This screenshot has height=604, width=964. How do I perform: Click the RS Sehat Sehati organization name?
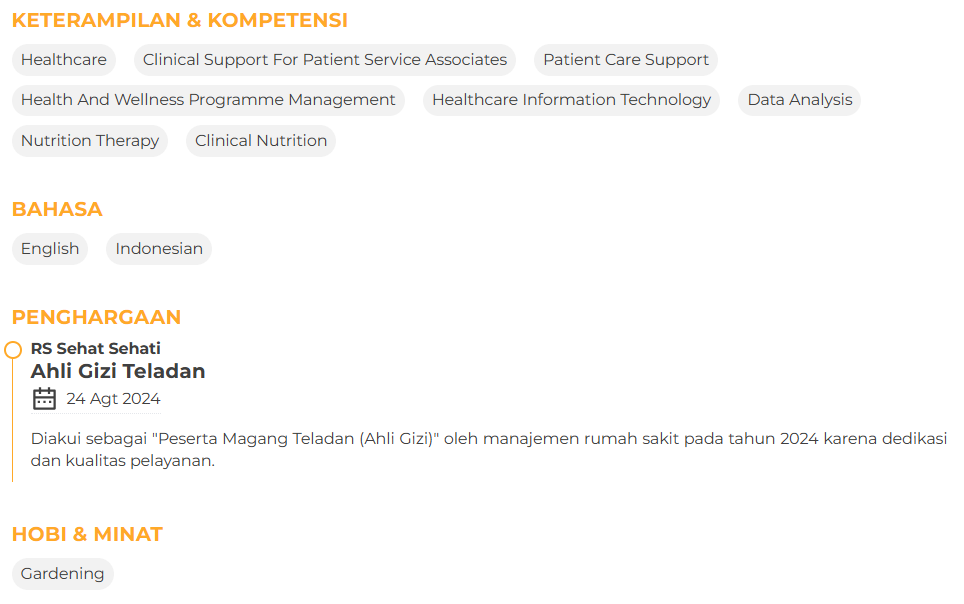(x=96, y=349)
